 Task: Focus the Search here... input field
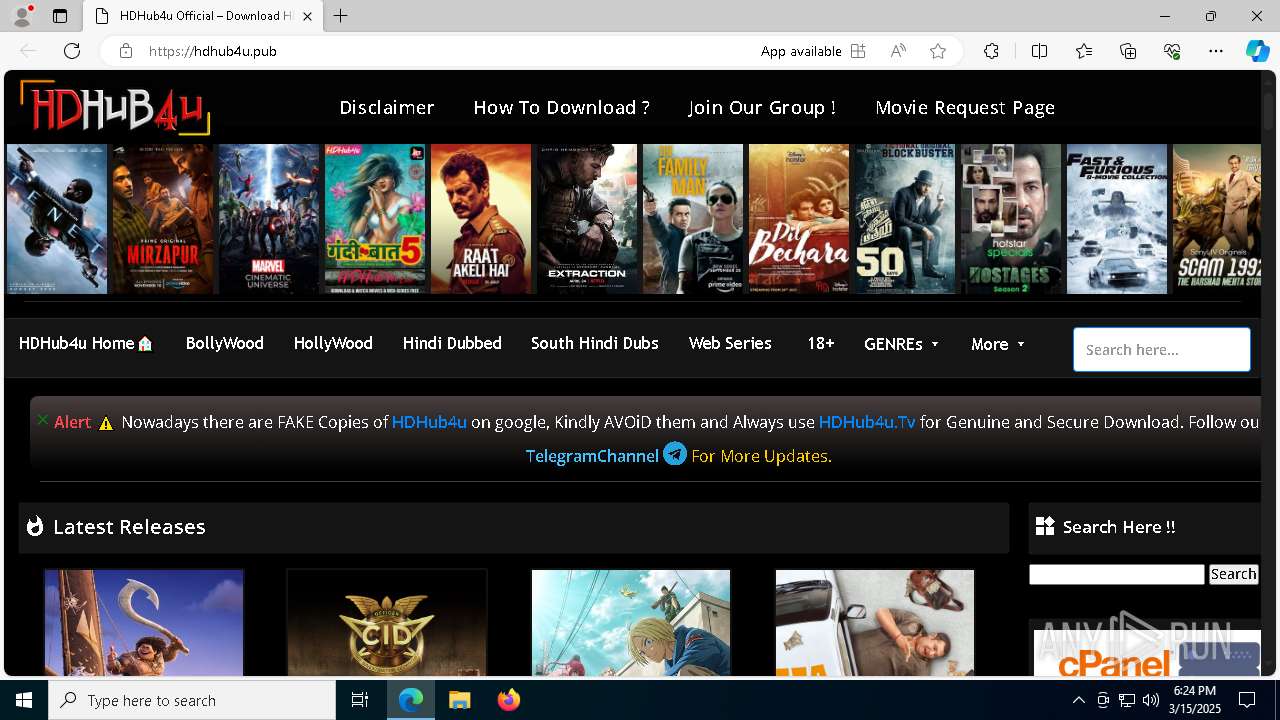point(1162,350)
